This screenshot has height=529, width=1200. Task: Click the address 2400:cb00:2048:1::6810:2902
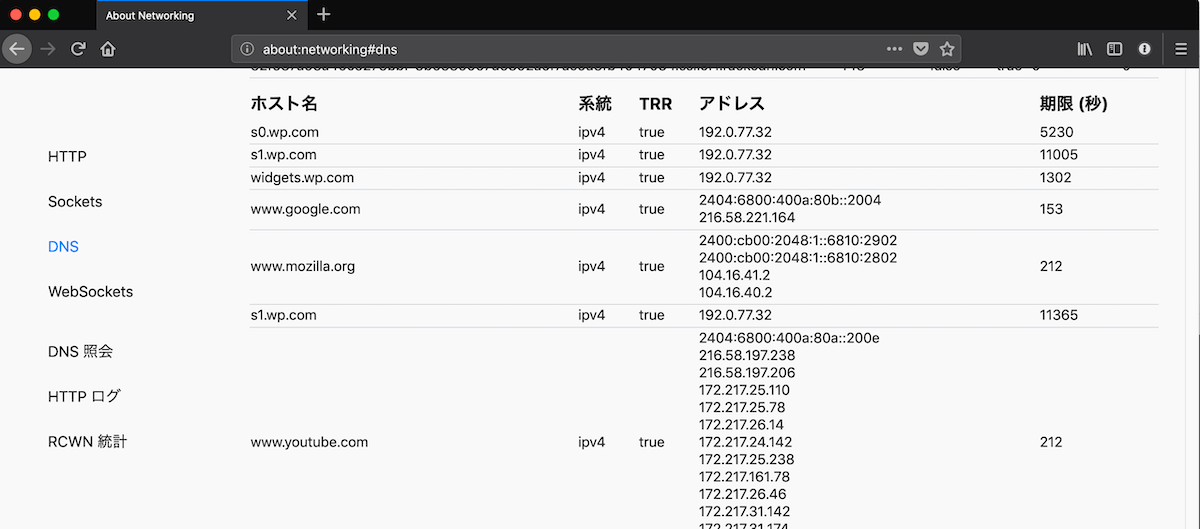pos(798,241)
